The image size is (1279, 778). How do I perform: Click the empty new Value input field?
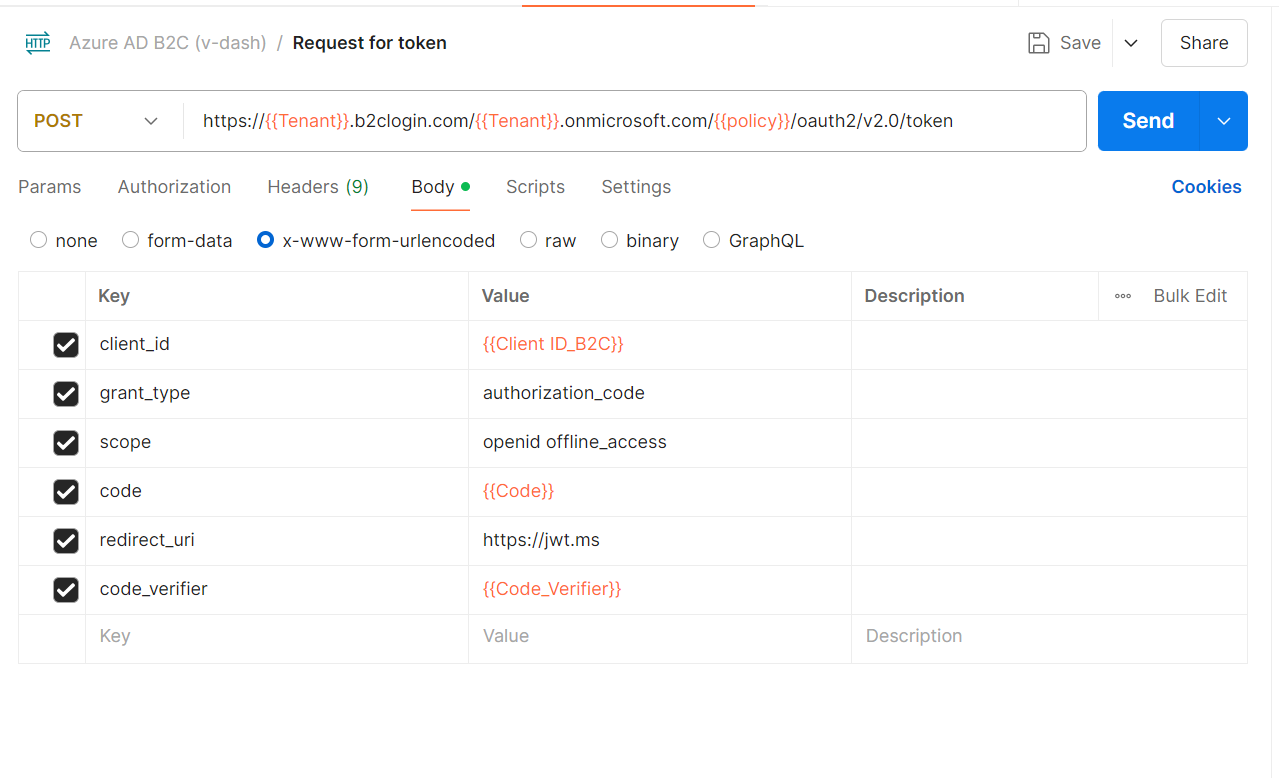660,639
